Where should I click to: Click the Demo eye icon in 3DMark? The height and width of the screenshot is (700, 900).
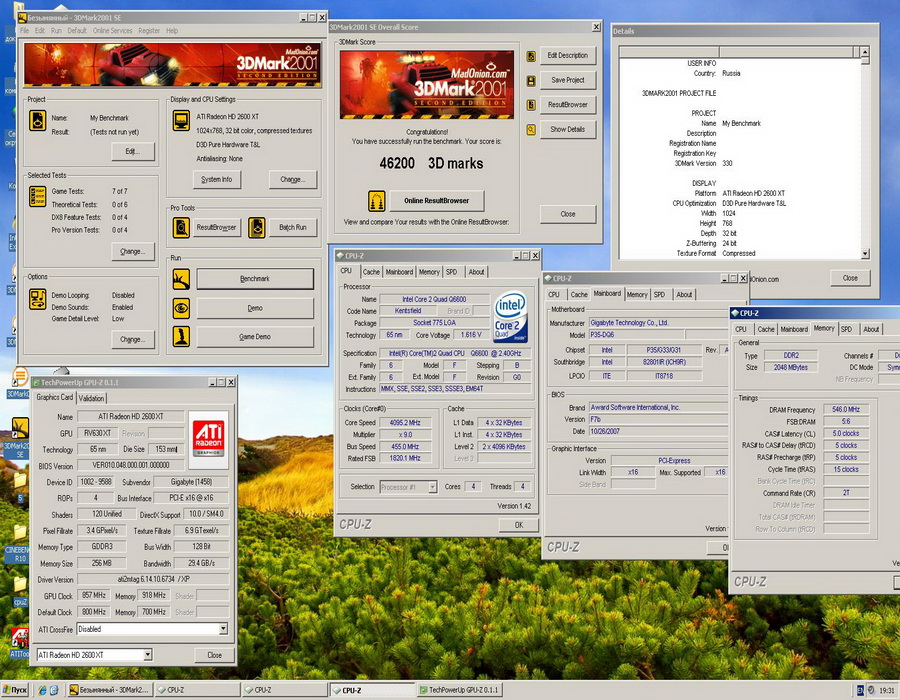(181, 308)
